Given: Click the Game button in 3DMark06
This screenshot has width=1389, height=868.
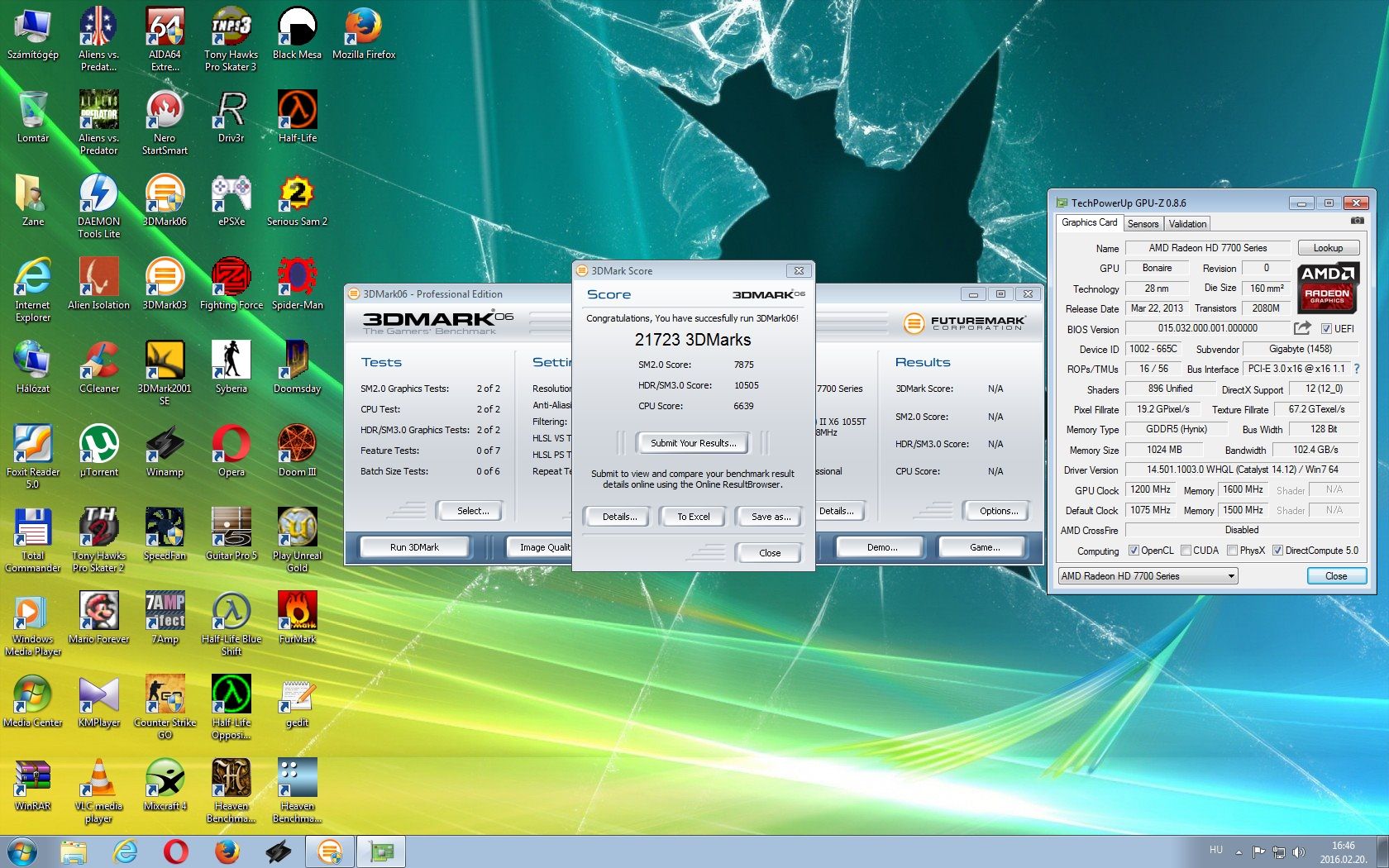Looking at the screenshot, I should (984, 547).
